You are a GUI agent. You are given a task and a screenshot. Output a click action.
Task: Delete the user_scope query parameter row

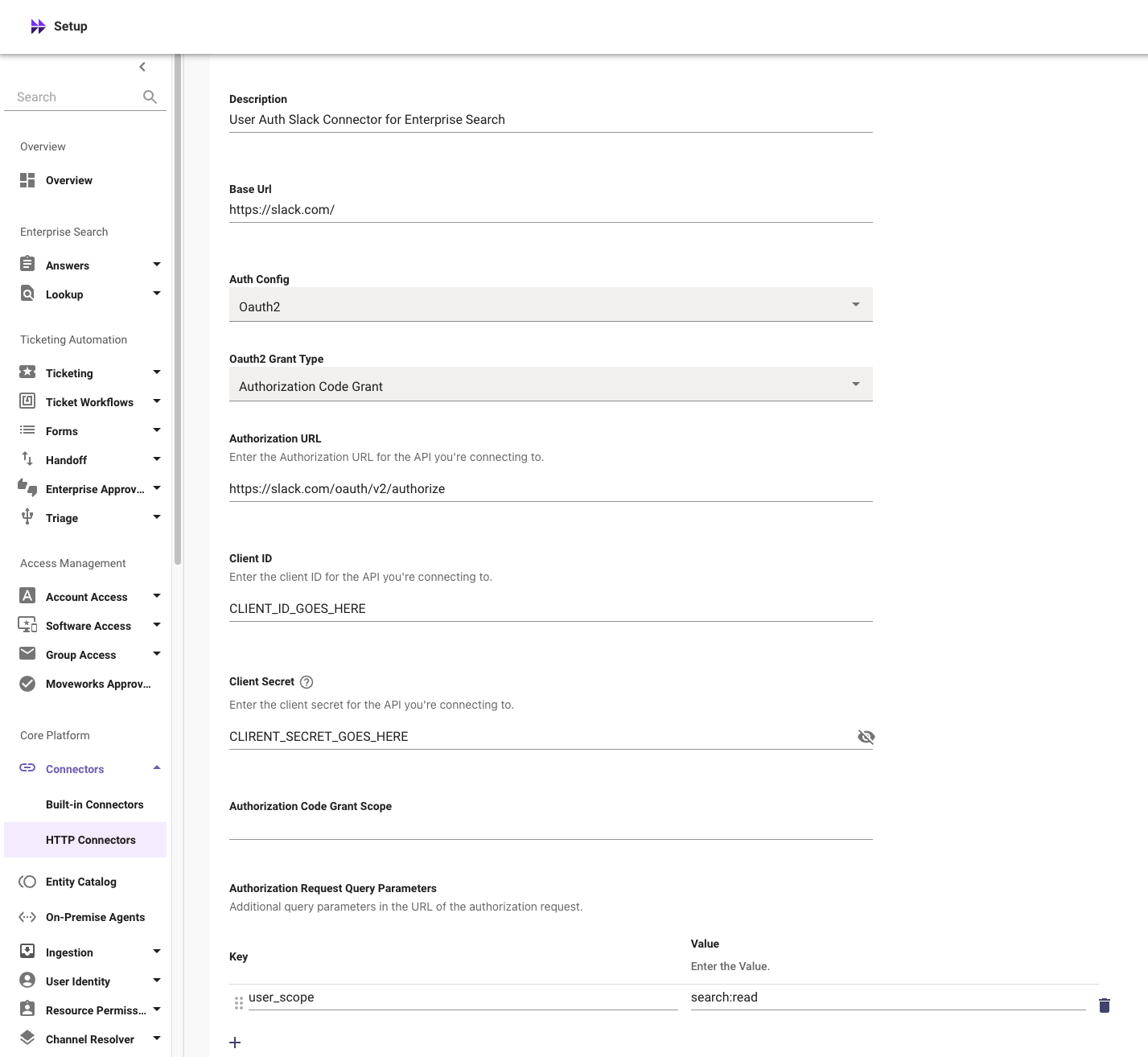[1105, 1006]
